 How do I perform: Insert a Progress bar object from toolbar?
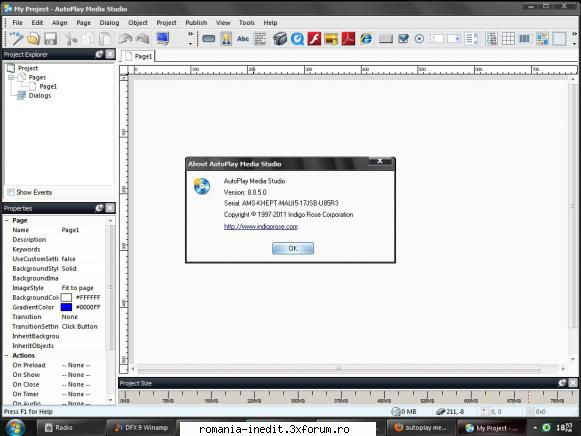tap(524, 39)
